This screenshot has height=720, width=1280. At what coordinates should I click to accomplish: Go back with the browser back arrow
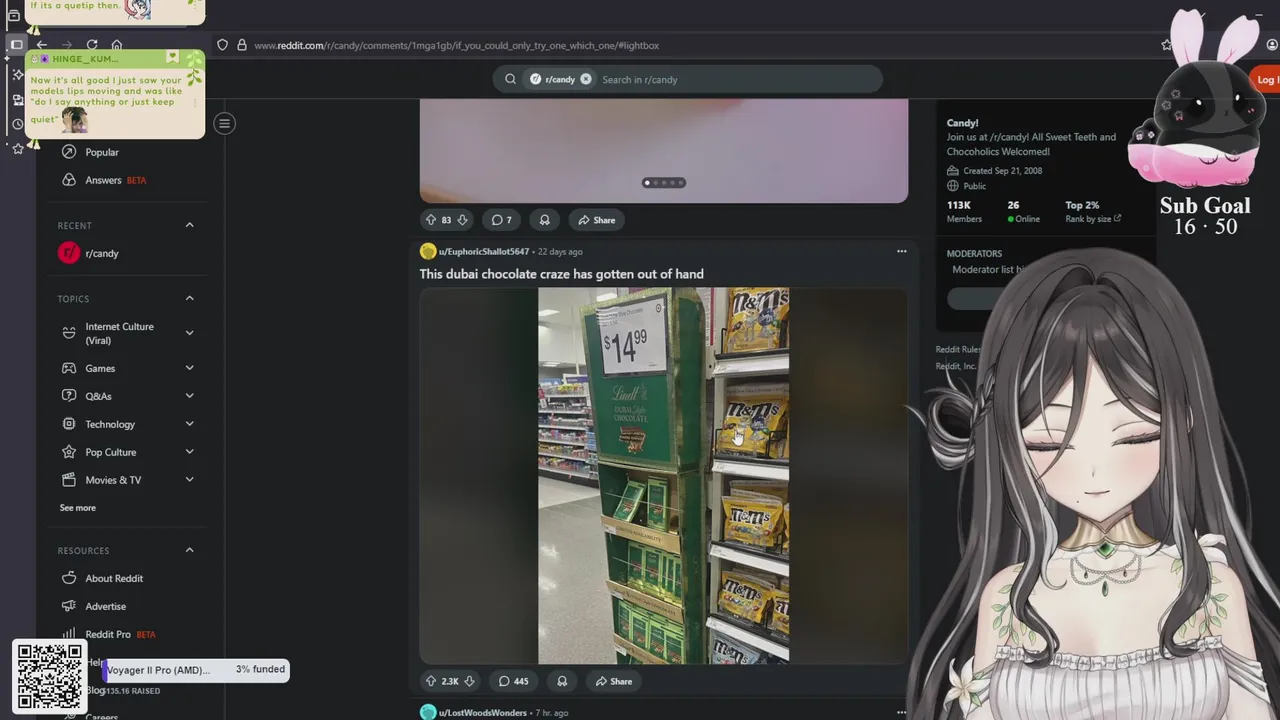click(42, 45)
